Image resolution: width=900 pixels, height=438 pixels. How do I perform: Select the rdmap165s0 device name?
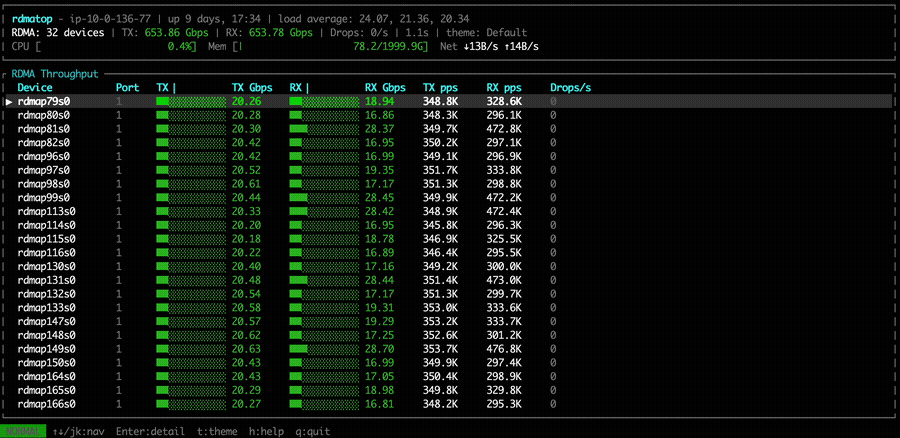pos(46,391)
